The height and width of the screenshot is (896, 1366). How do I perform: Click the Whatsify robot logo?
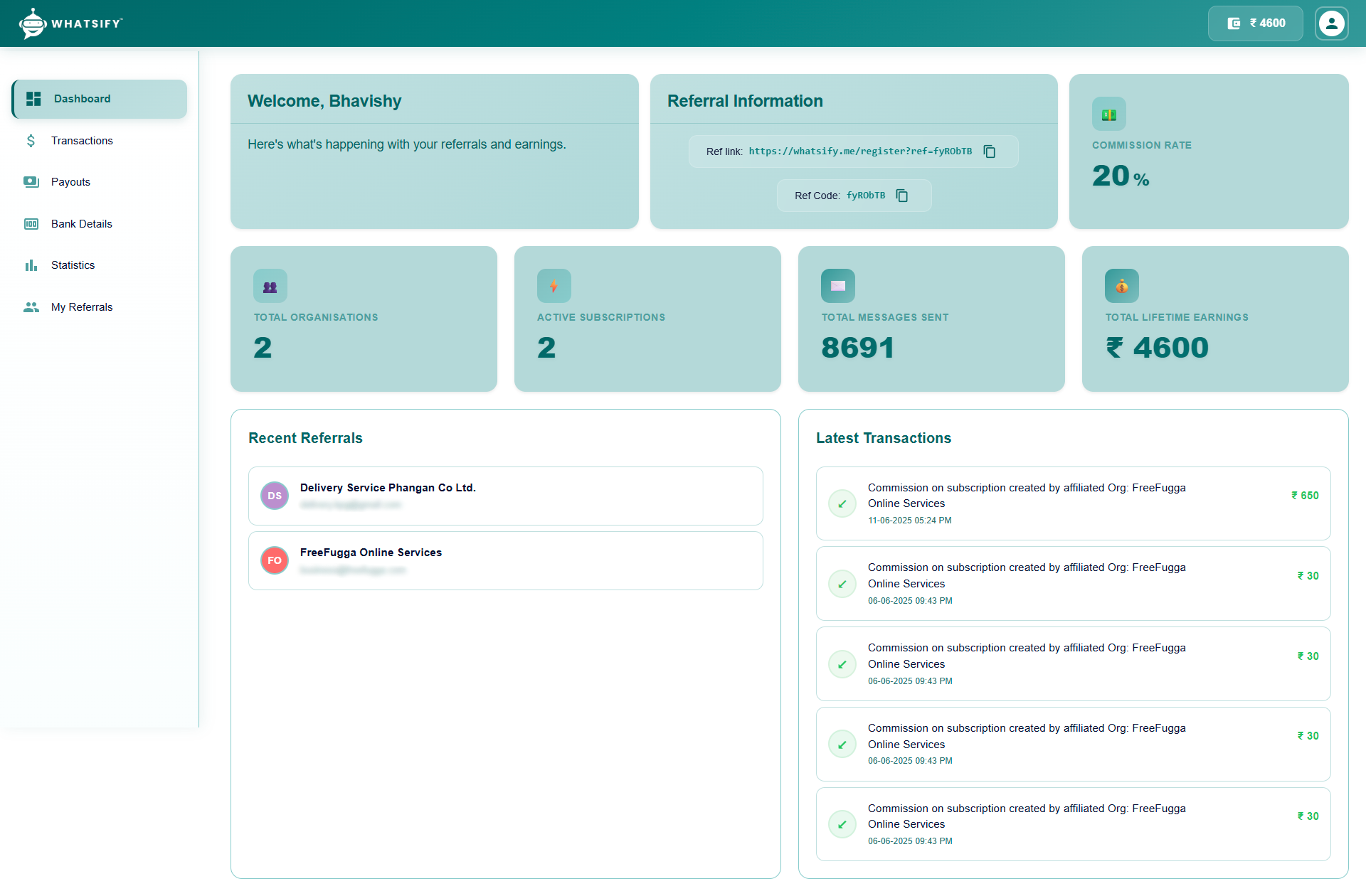31,23
